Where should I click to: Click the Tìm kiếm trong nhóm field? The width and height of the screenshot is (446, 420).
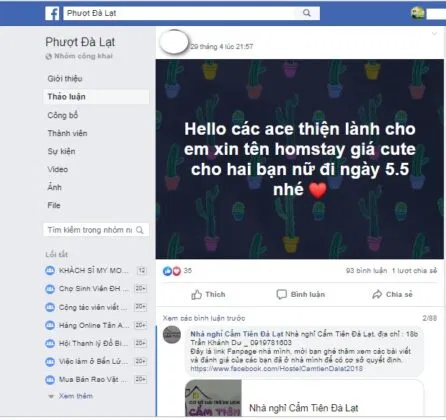[96, 230]
